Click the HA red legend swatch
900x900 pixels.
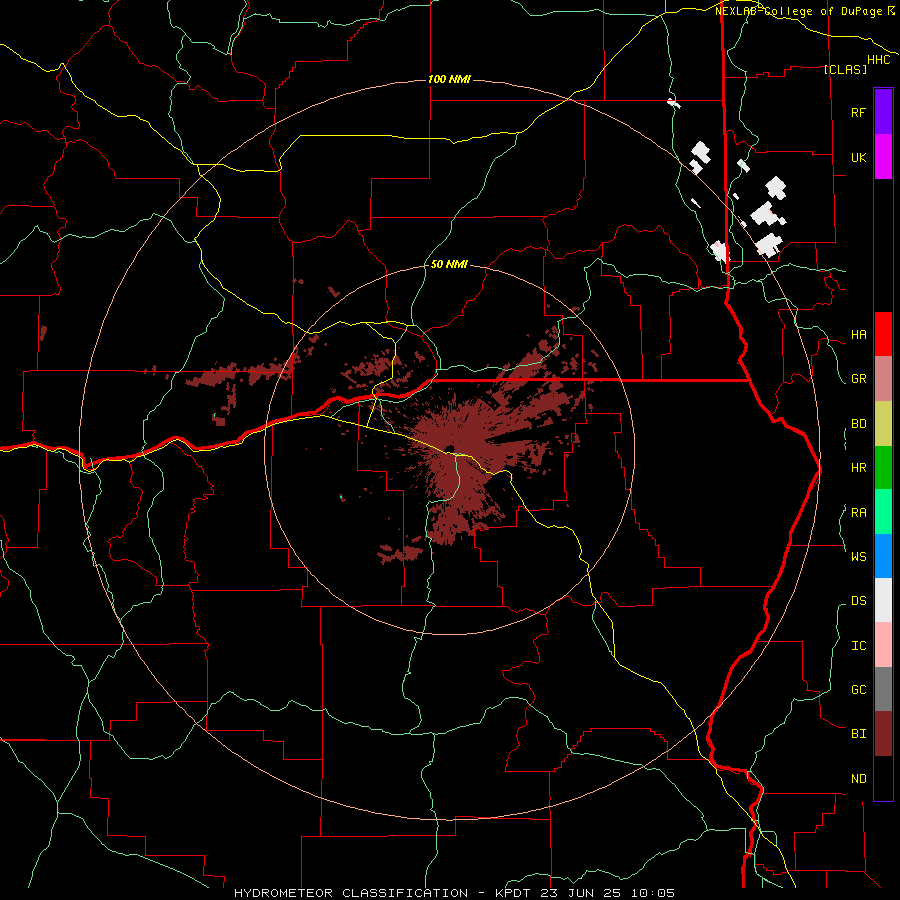click(883, 334)
